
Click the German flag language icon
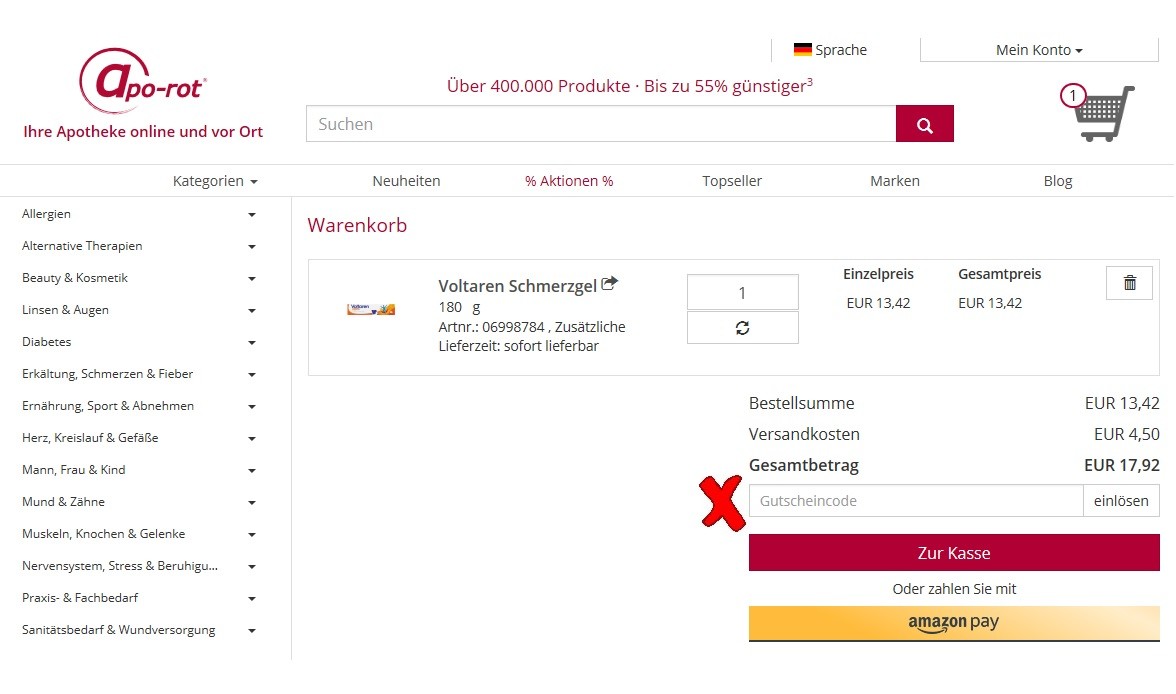802,50
